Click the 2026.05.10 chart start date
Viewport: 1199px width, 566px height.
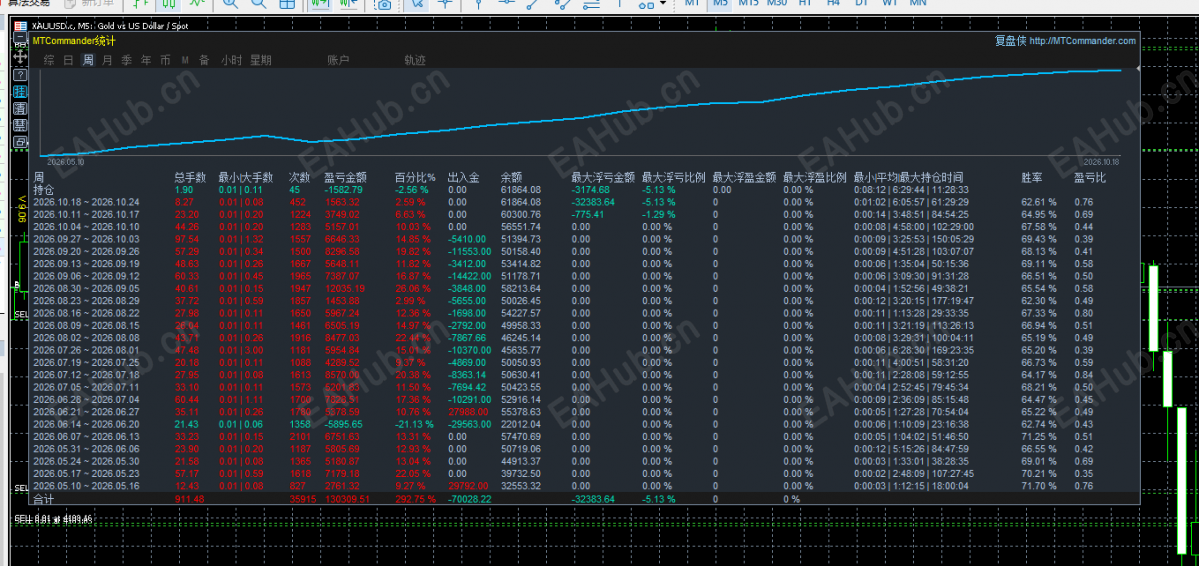[x=66, y=162]
